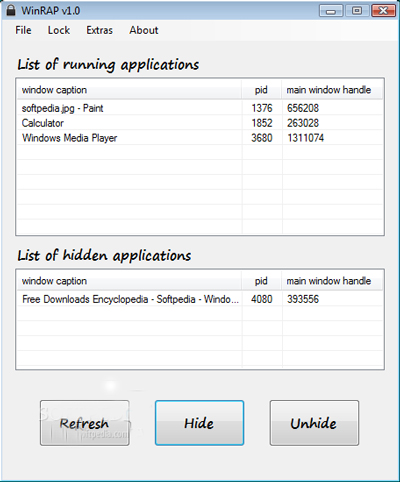The height and width of the screenshot is (482, 400).
Task: Open the Lock menu
Action: [59, 30]
